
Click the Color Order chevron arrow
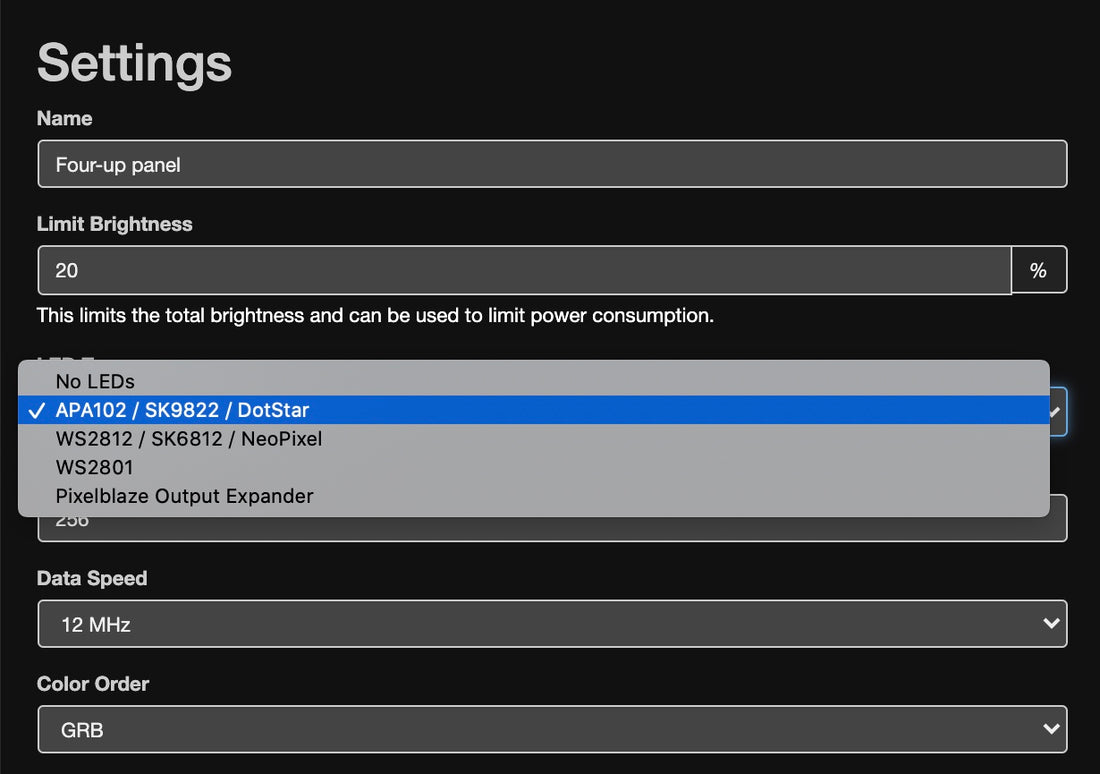point(1050,729)
